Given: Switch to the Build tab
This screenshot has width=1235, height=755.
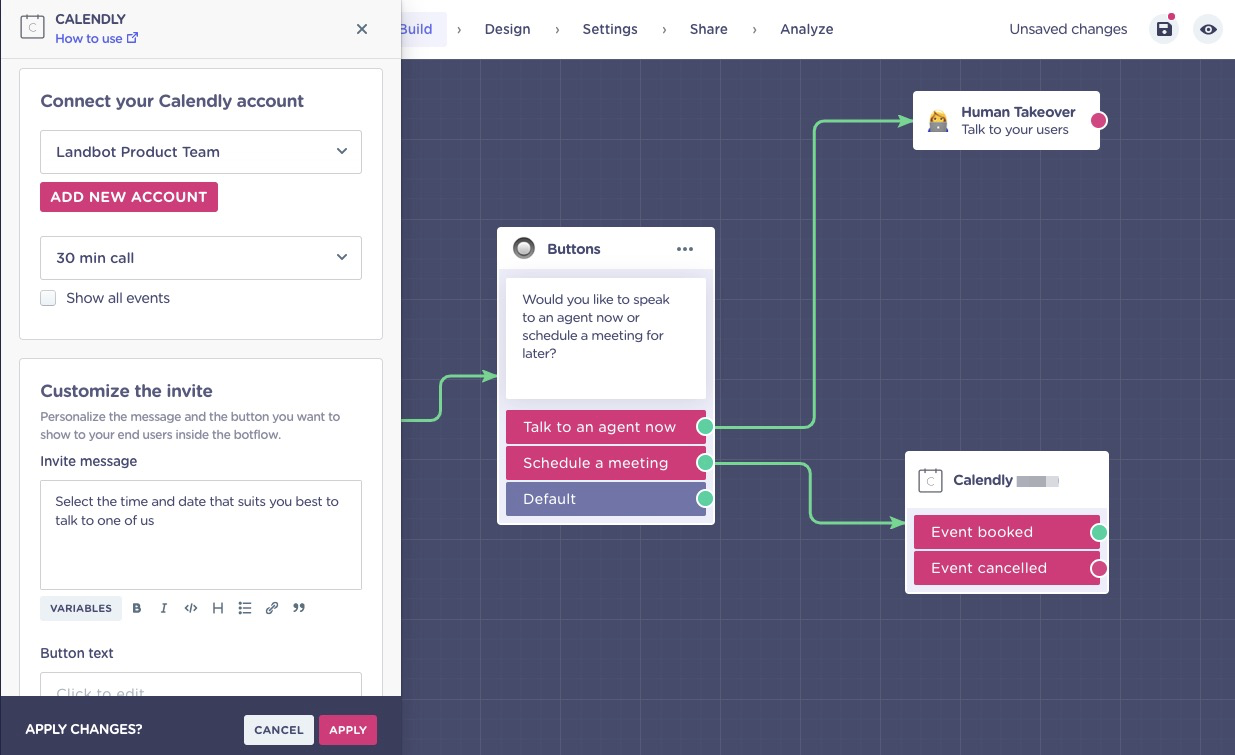Looking at the screenshot, I should point(416,29).
